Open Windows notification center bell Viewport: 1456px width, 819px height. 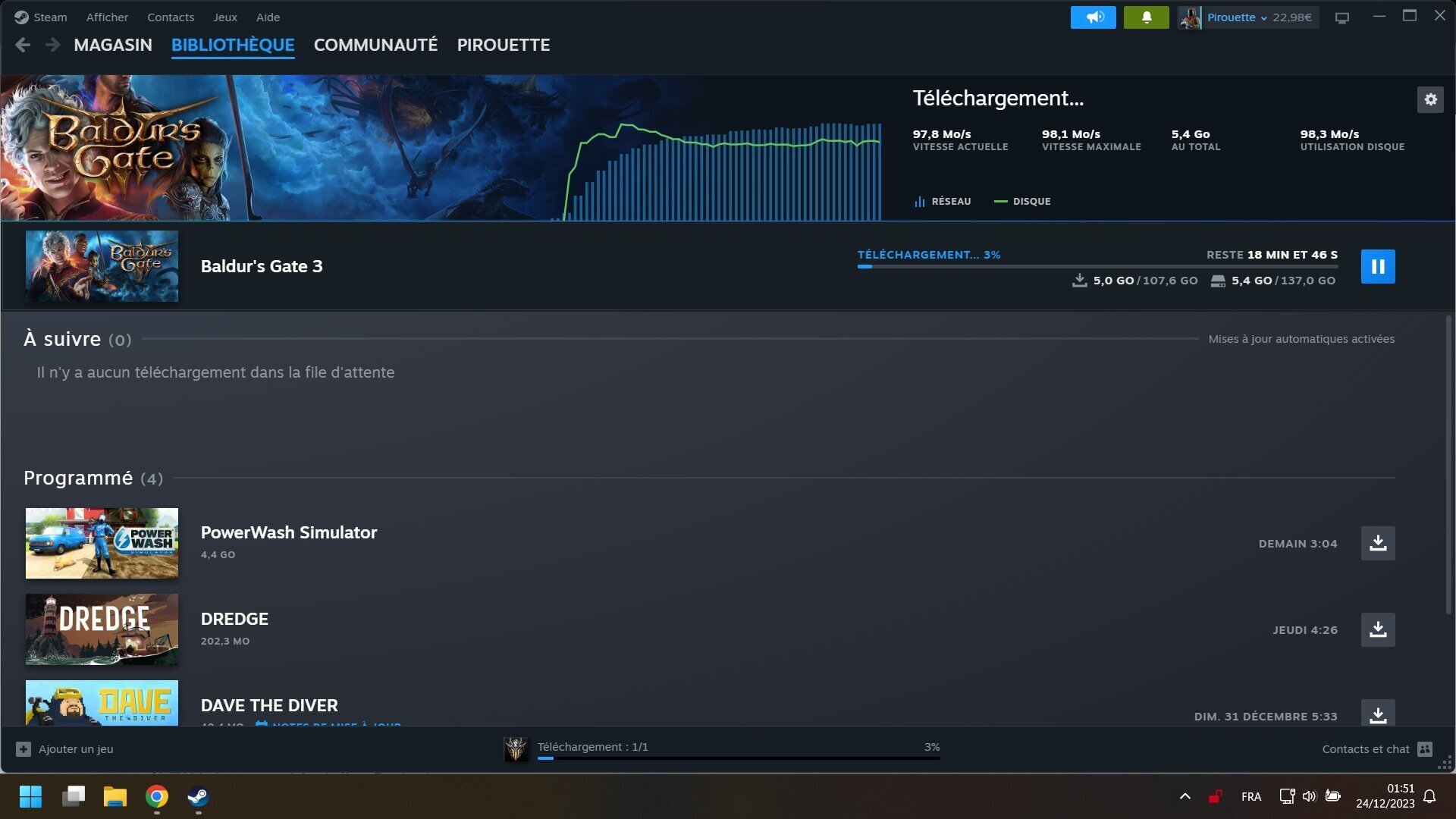(1429, 796)
